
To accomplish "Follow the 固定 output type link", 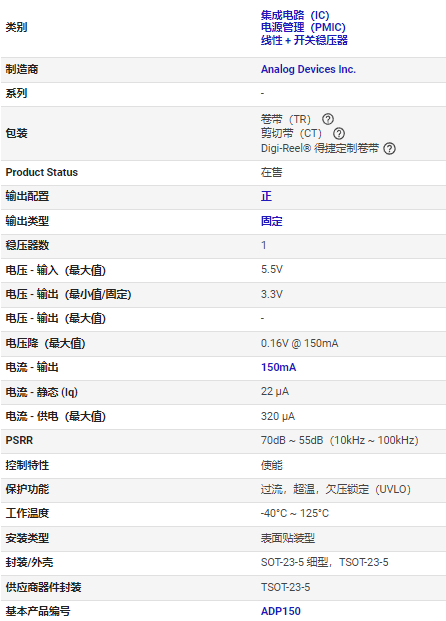I will click(x=271, y=221).
